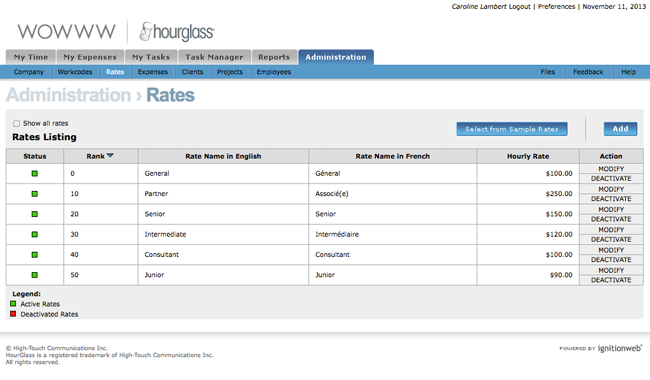Click green status icon for Intermediate rate
Screen dimensions: 650x380
(35, 234)
